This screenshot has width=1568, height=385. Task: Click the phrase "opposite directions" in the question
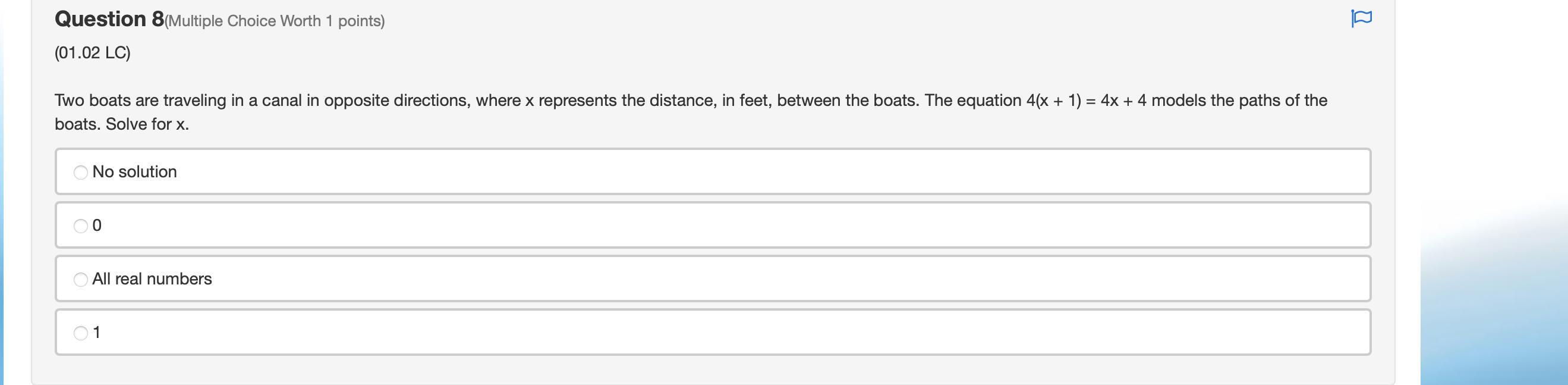[397, 101]
